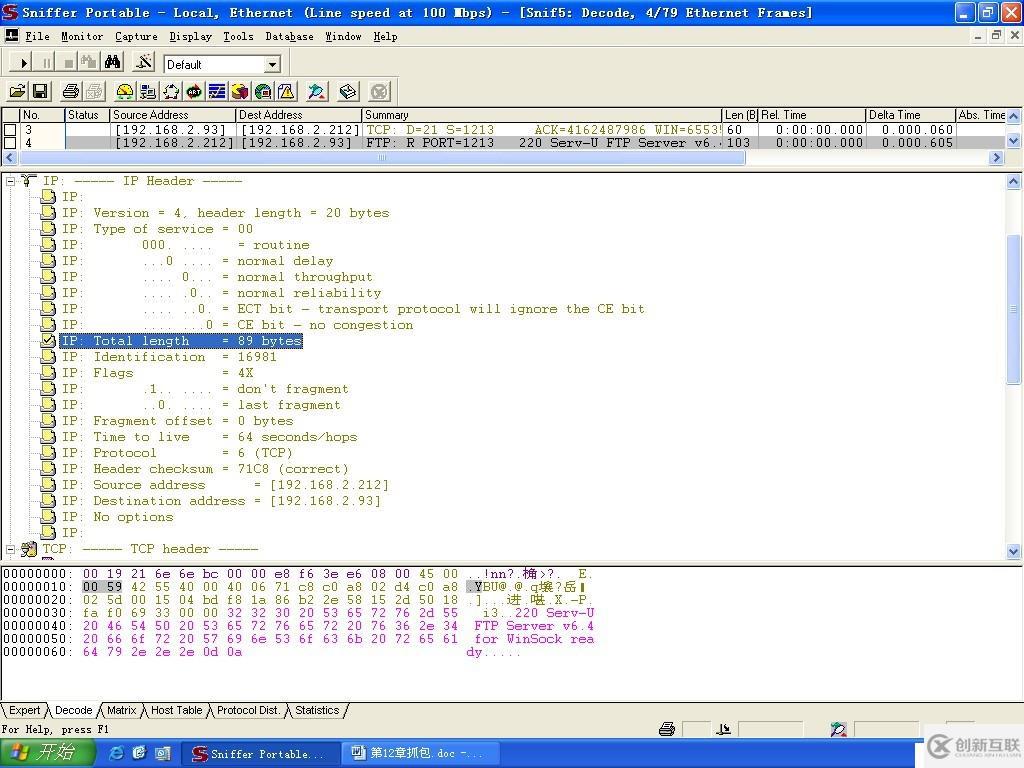Switch to the Expert tab
The width and height of the screenshot is (1024, 768).
click(25, 711)
